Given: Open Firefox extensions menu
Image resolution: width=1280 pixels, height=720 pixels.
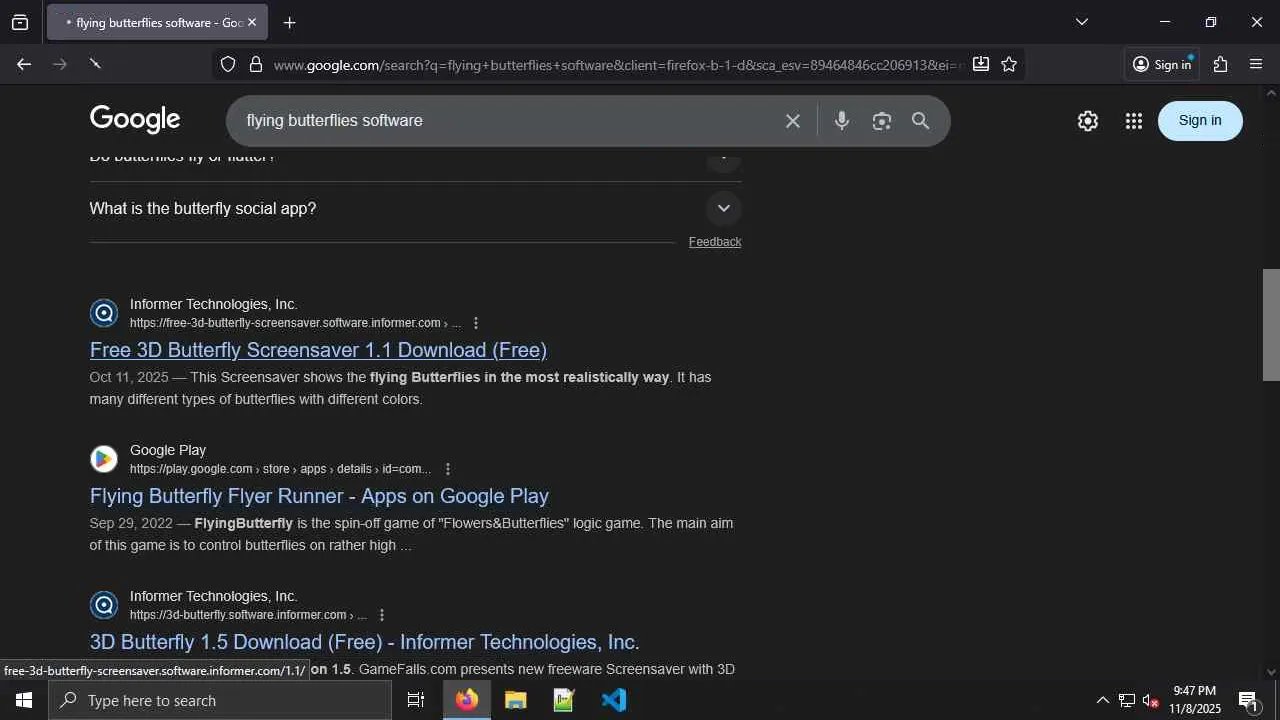Looking at the screenshot, I should click(1220, 64).
